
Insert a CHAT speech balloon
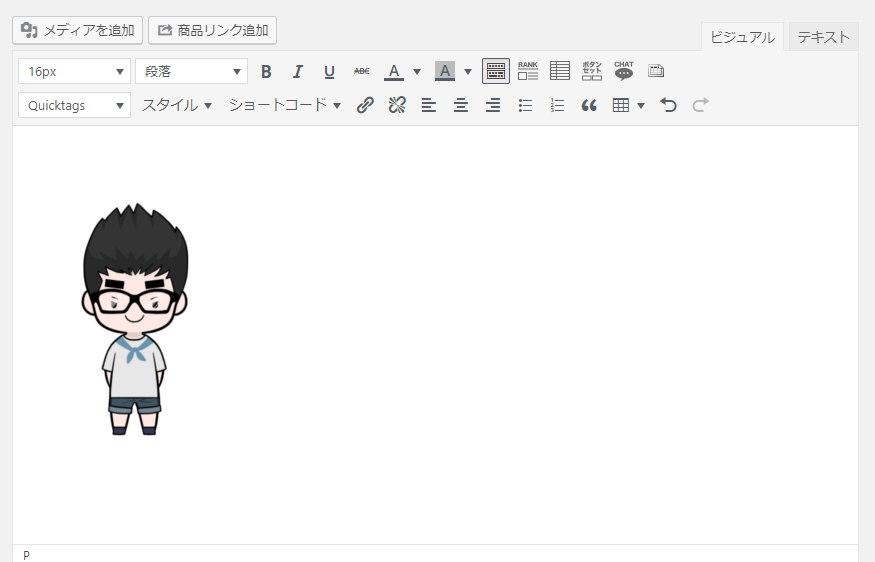(624, 71)
